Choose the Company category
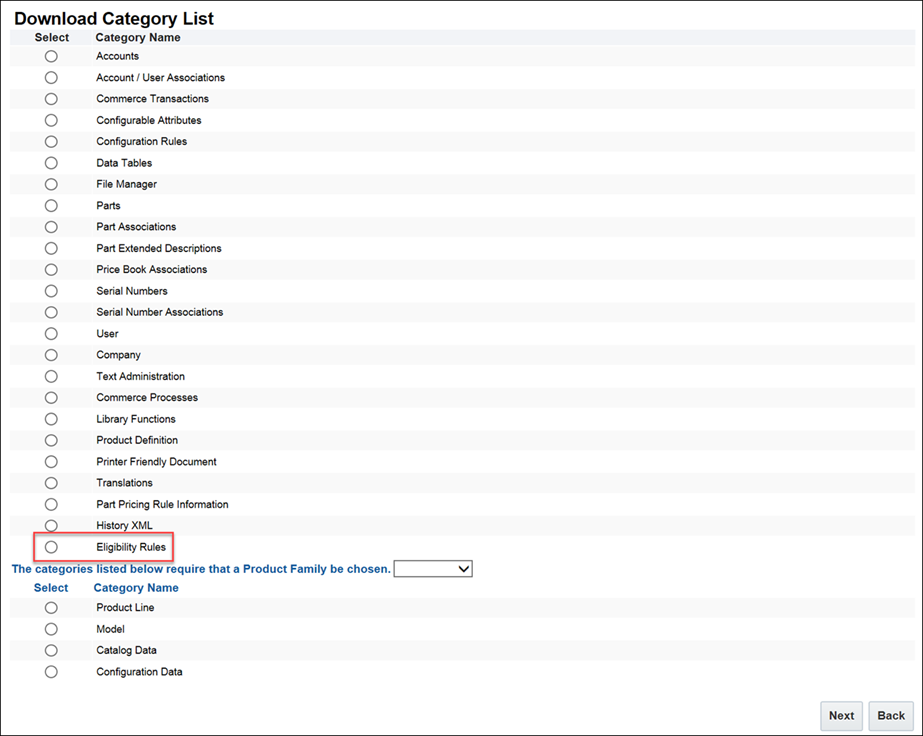 [x=51, y=355]
